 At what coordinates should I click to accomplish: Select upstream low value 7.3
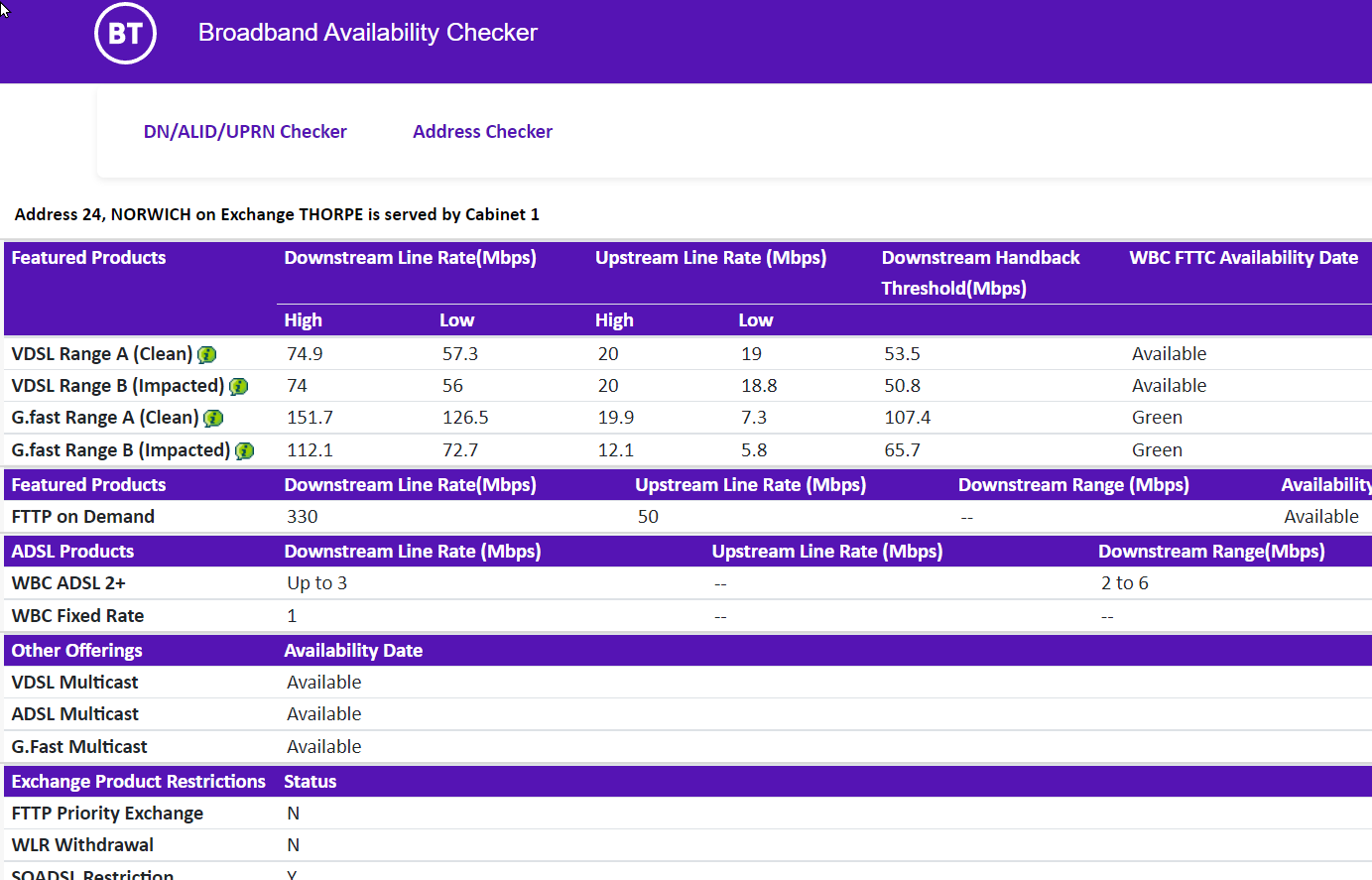pos(754,418)
